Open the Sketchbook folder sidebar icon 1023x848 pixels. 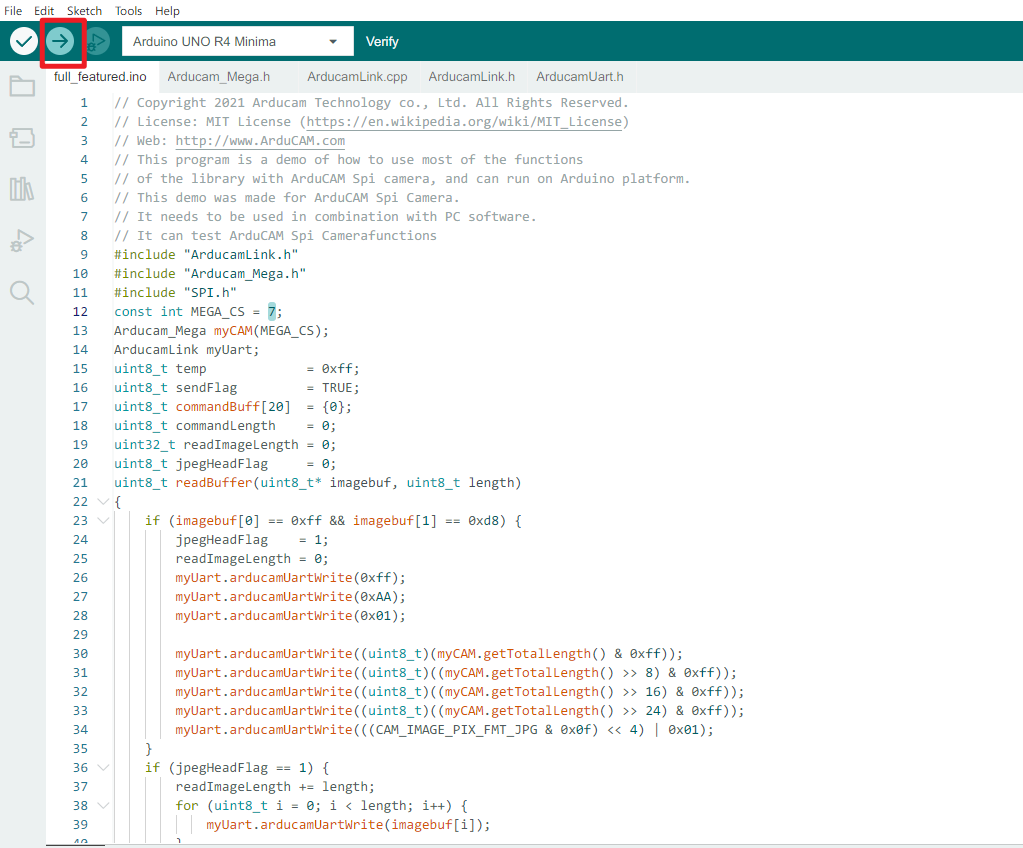[x=22, y=86]
